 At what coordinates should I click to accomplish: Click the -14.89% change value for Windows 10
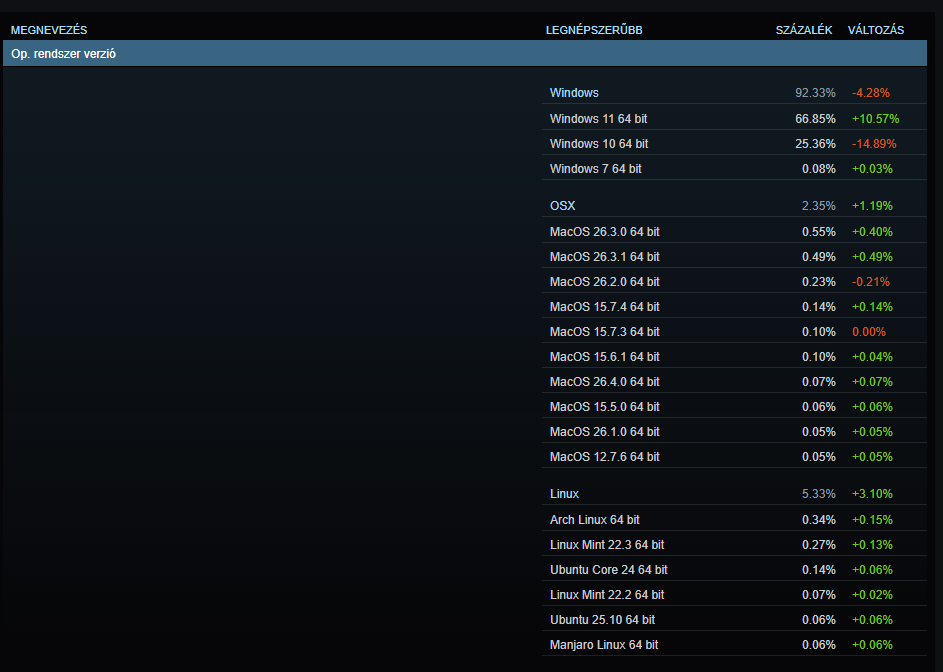pyautogui.click(x=874, y=144)
